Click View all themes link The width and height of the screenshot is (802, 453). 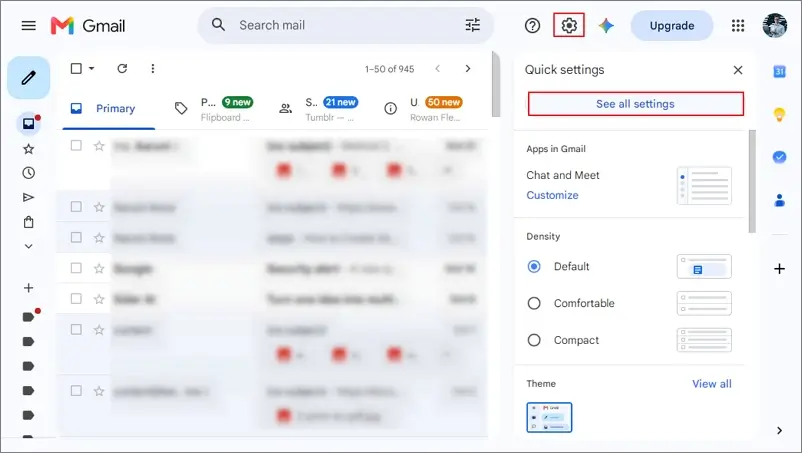pyautogui.click(x=711, y=384)
